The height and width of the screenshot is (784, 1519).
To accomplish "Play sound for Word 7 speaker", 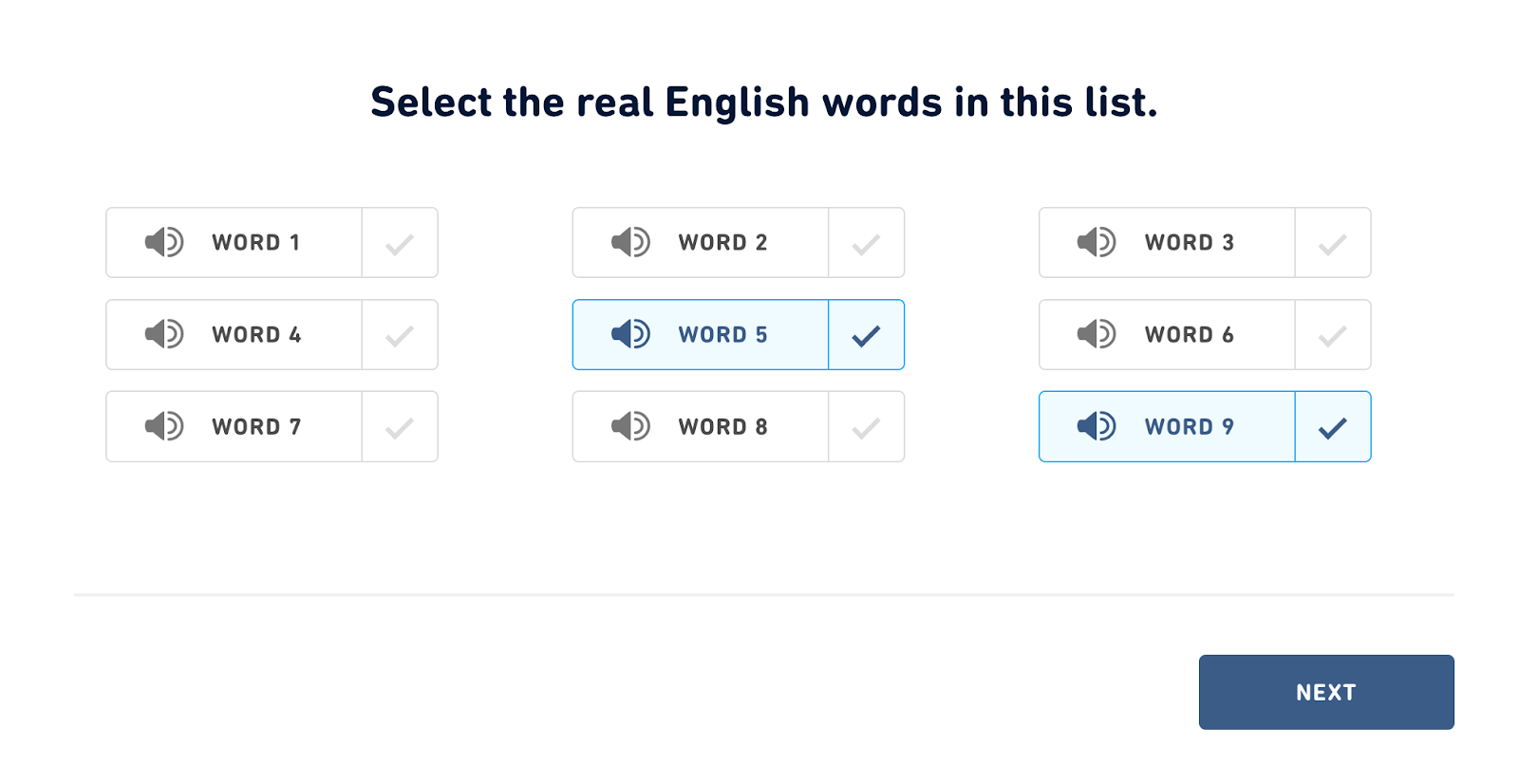I will pyautogui.click(x=164, y=426).
